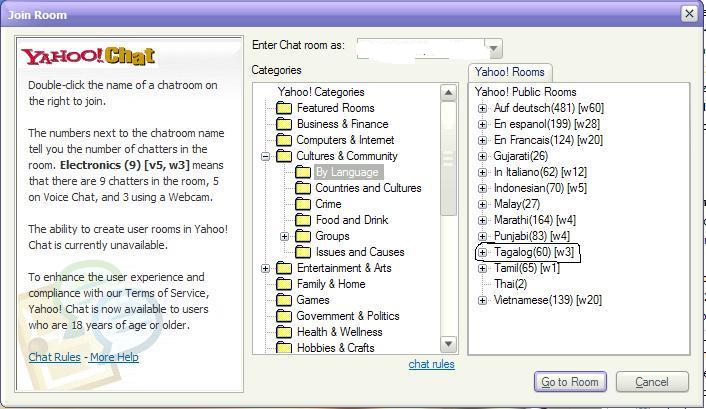
Task: Click the Crime folder icon
Action: coord(303,204)
